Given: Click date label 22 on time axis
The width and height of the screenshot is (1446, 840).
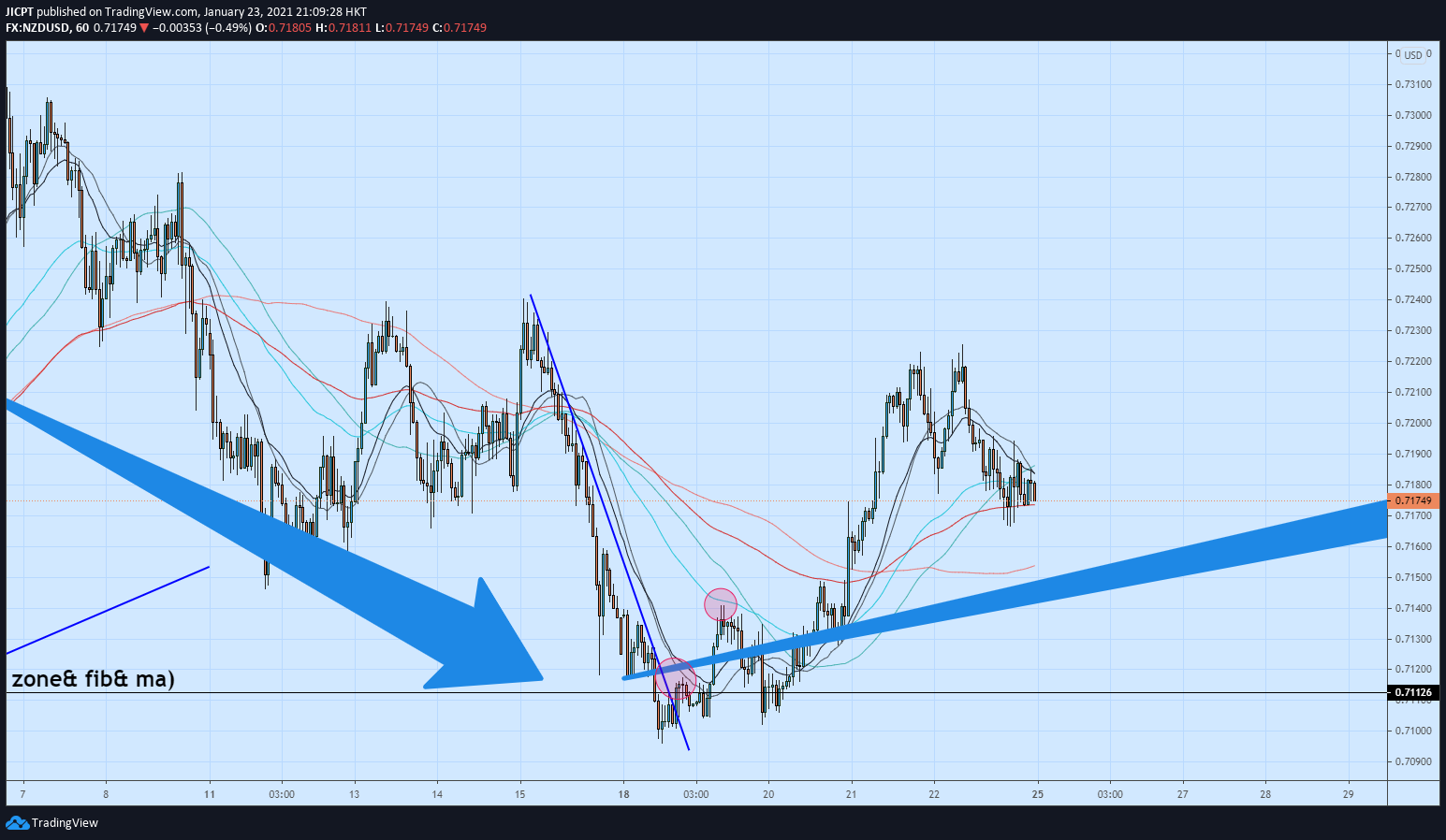Looking at the screenshot, I should 934,794.
